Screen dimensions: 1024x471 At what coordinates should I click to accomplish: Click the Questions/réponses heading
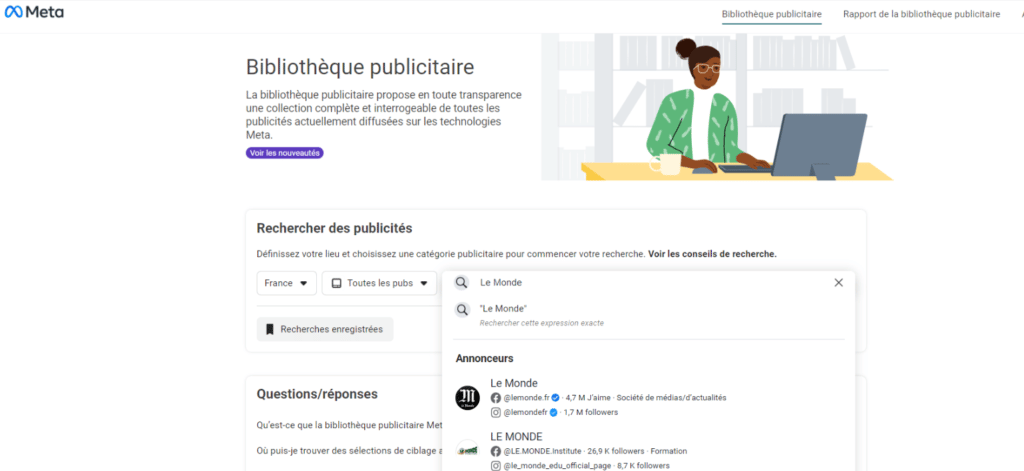click(x=317, y=394)
